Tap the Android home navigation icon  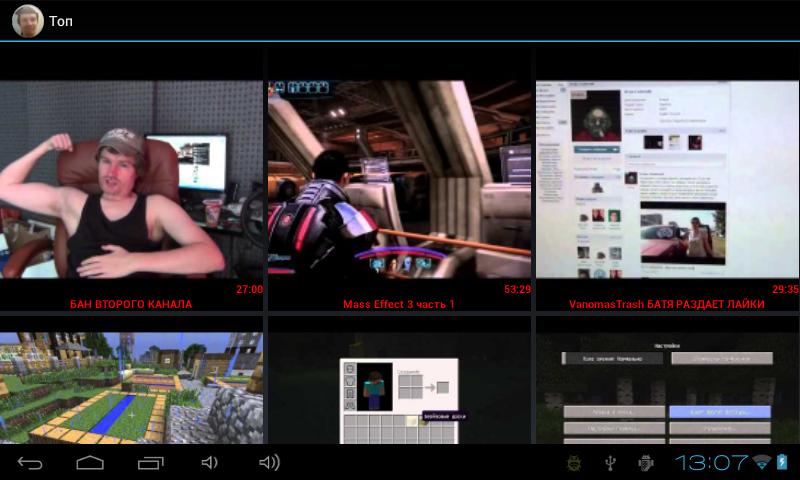90,463
